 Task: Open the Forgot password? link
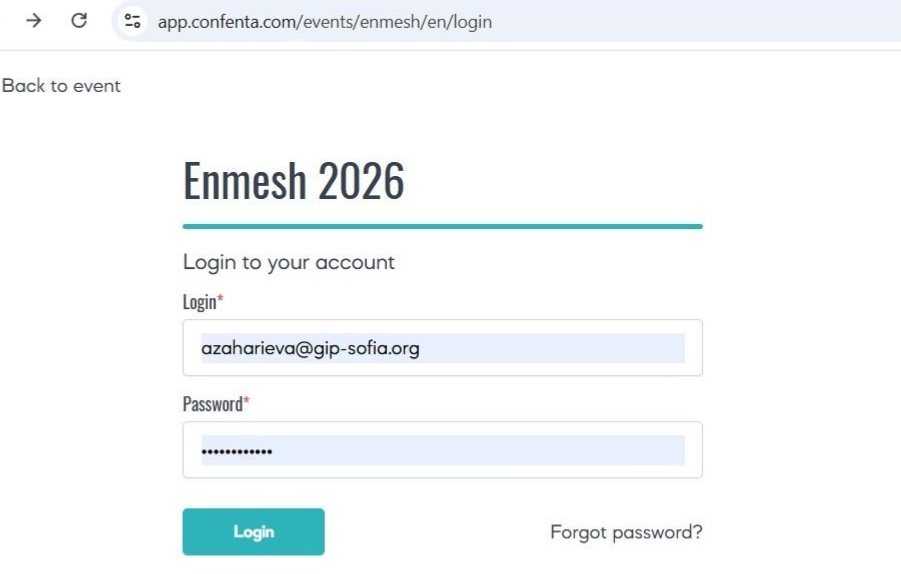[x=626, y=532]
